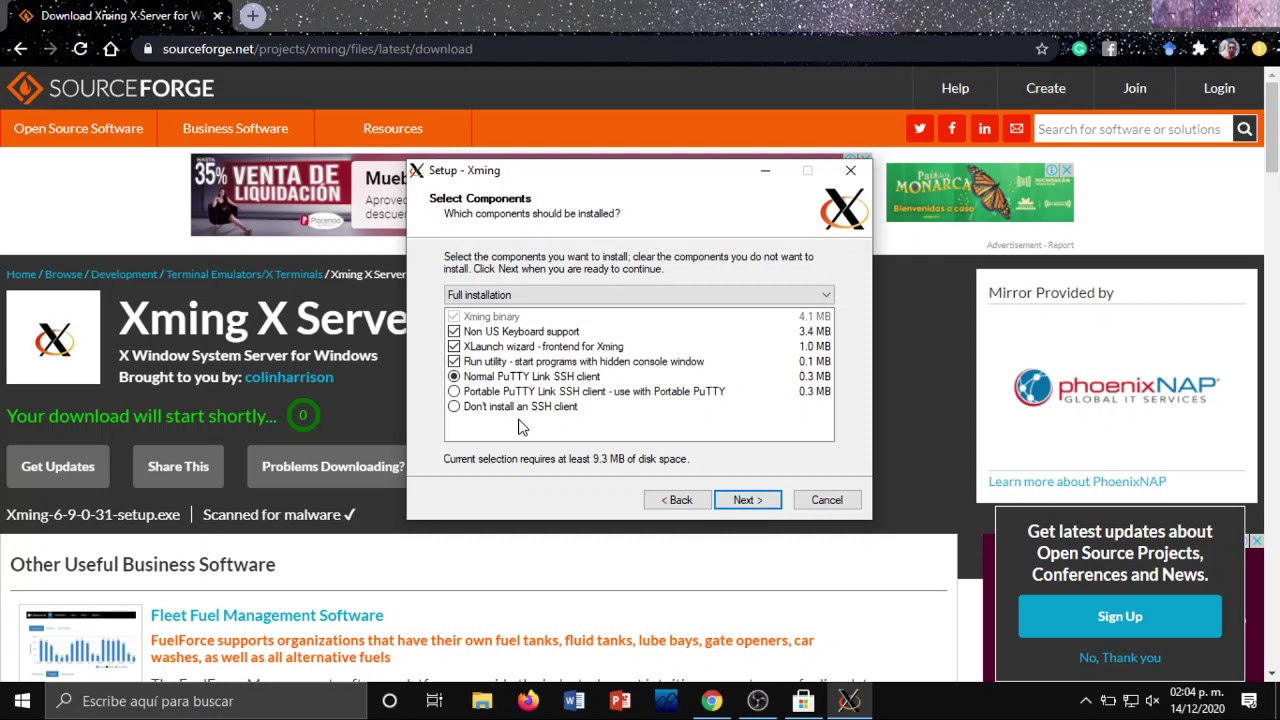Open the Facebook extension icon
The width and height of the screenshot is (1280, 720).
point(1109,48)
